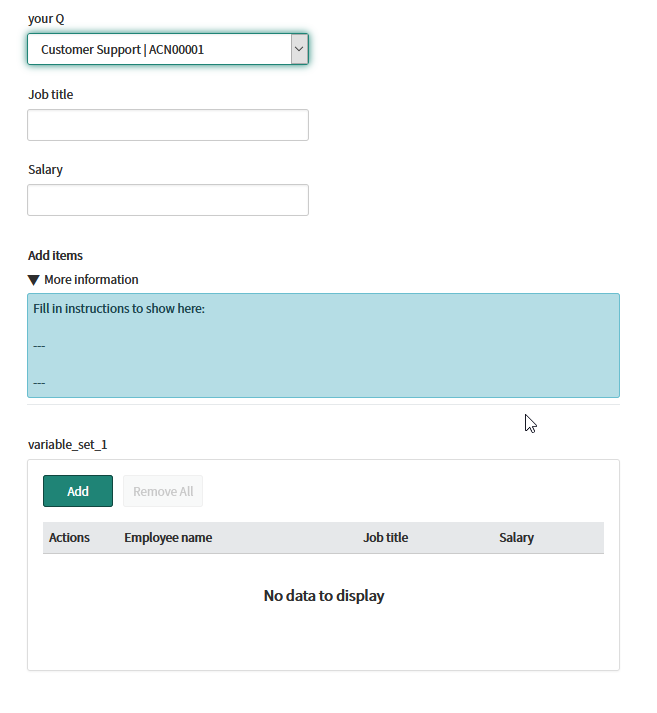
Task: Click the green Add button
Action: [x=78, y=491]
